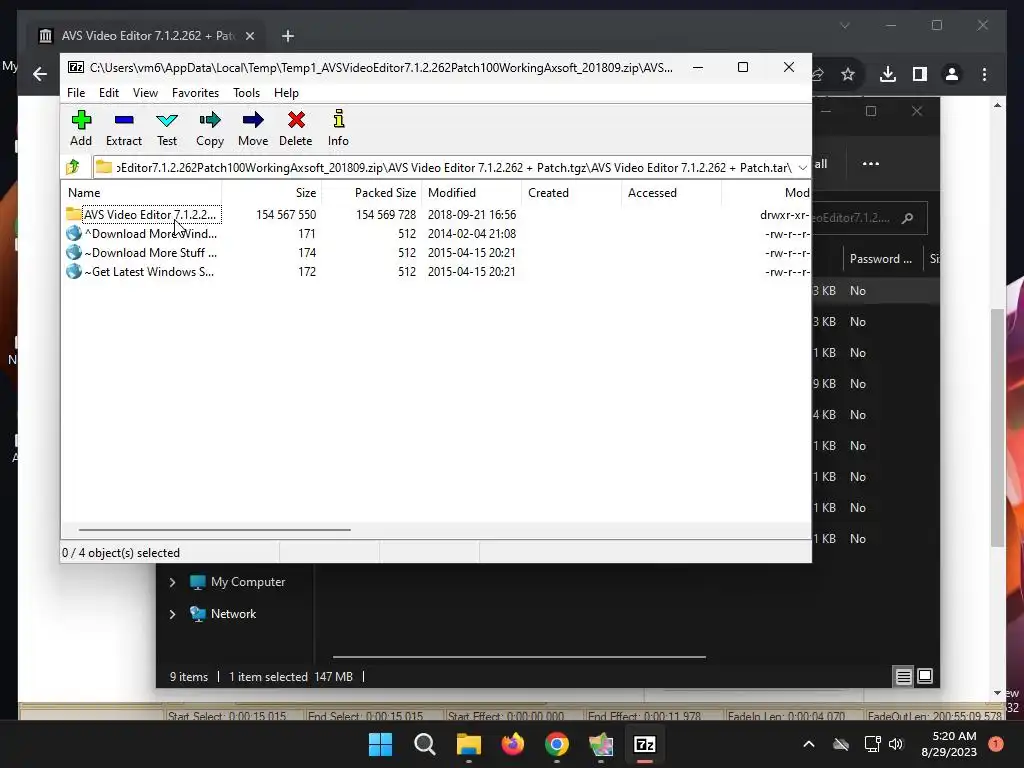Close the AVS Video Editor browser tab
This screenshot has height=768, width=1024.
(x=249, y=36)
